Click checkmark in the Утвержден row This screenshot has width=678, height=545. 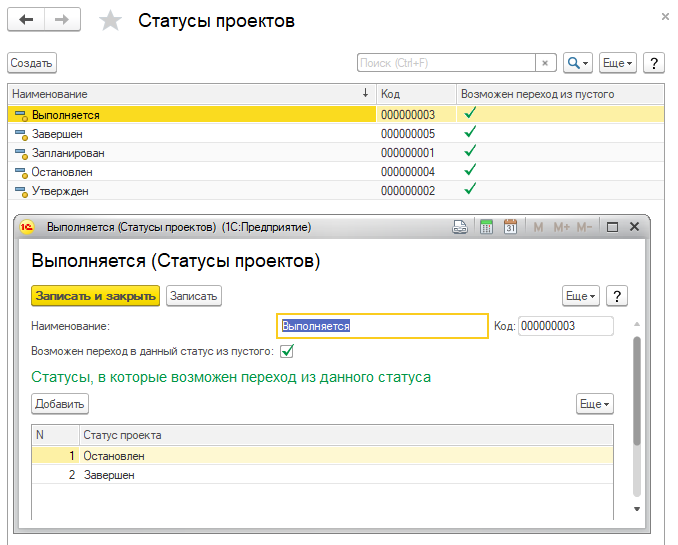pos(470,189)
